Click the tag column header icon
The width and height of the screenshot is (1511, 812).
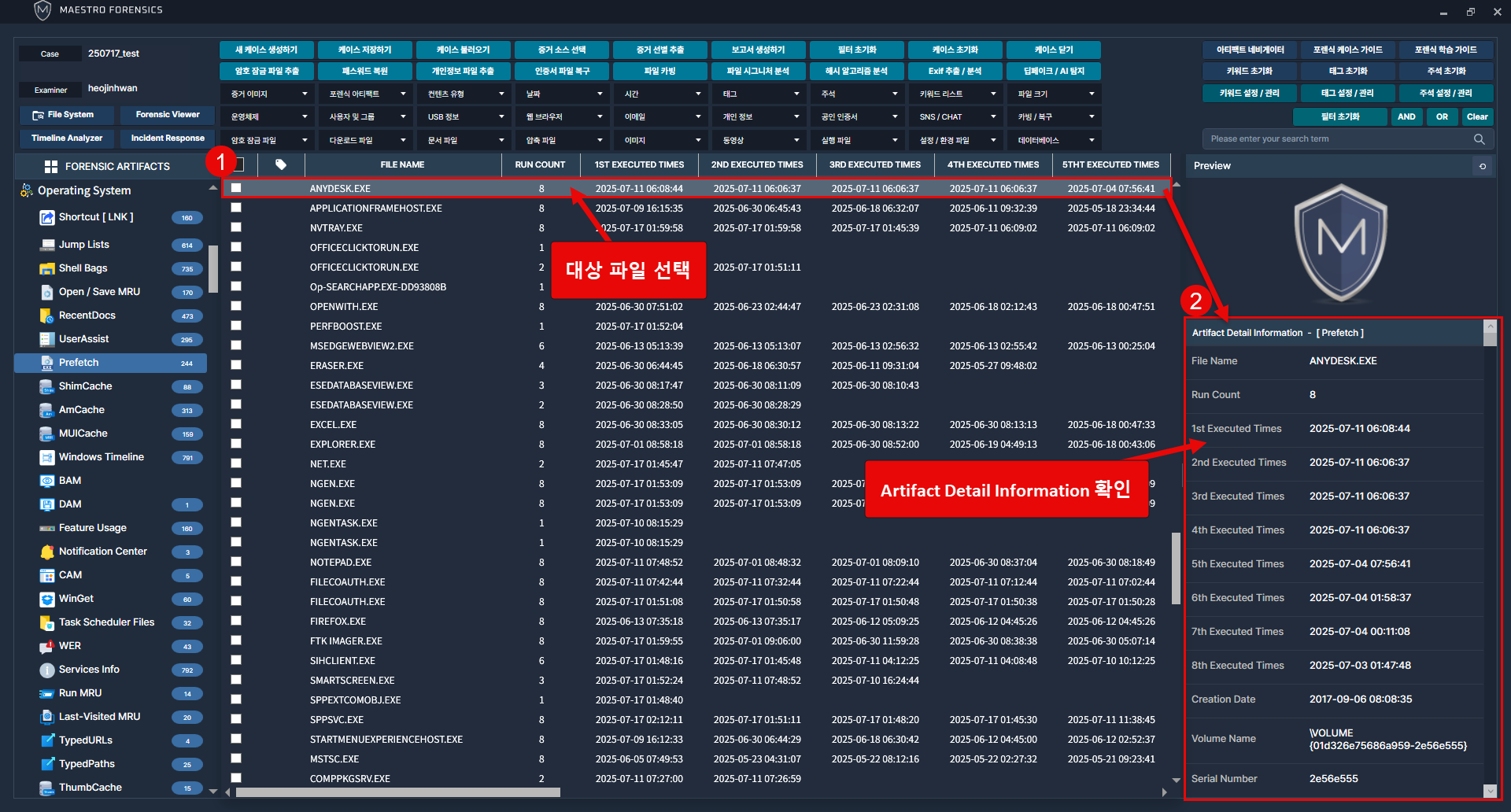coord(281,164)
